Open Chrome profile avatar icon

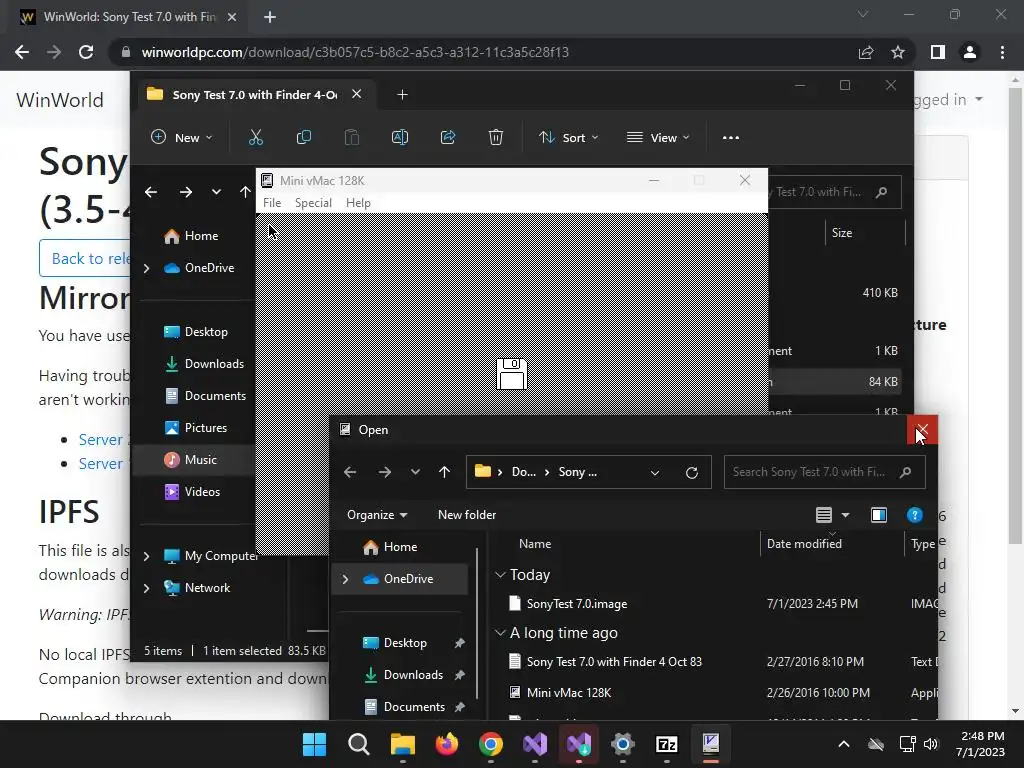(970, 52)
